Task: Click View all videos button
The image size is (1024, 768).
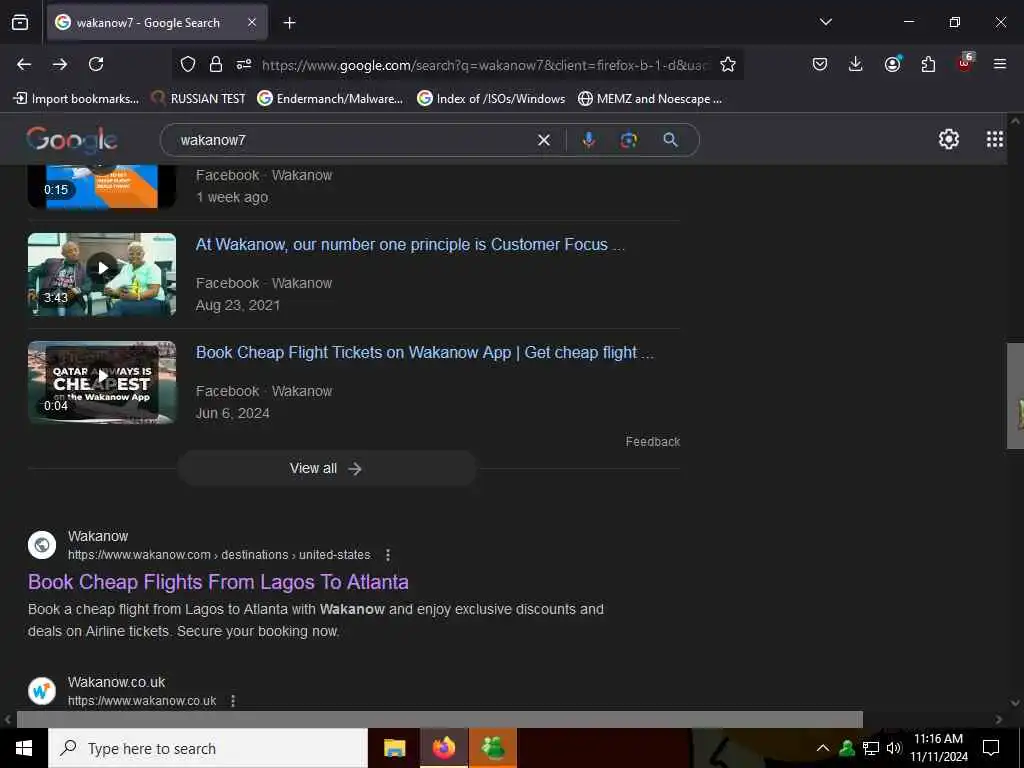Action: point(326,468)
